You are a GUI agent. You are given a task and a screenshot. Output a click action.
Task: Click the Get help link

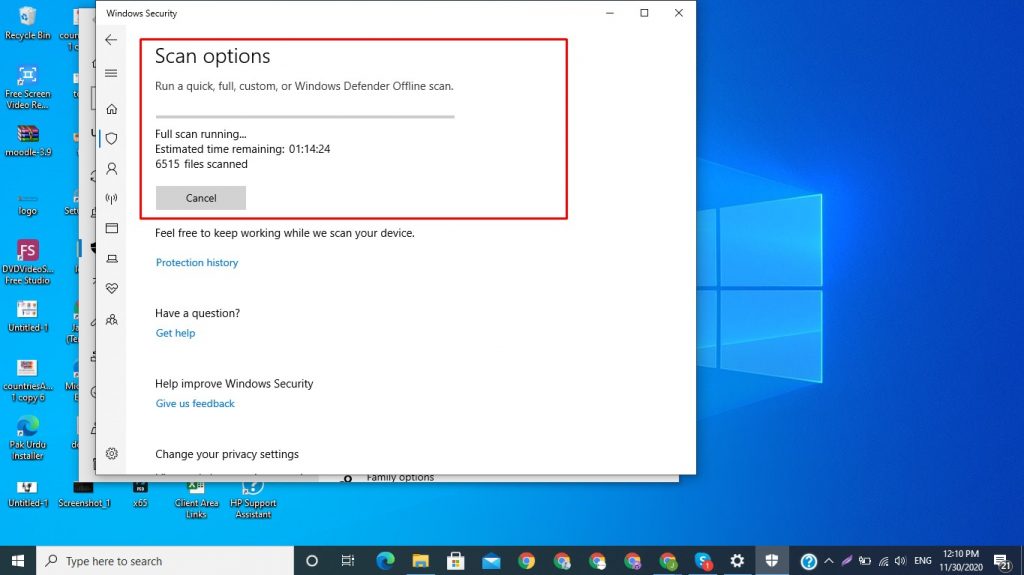coord(175,333)
